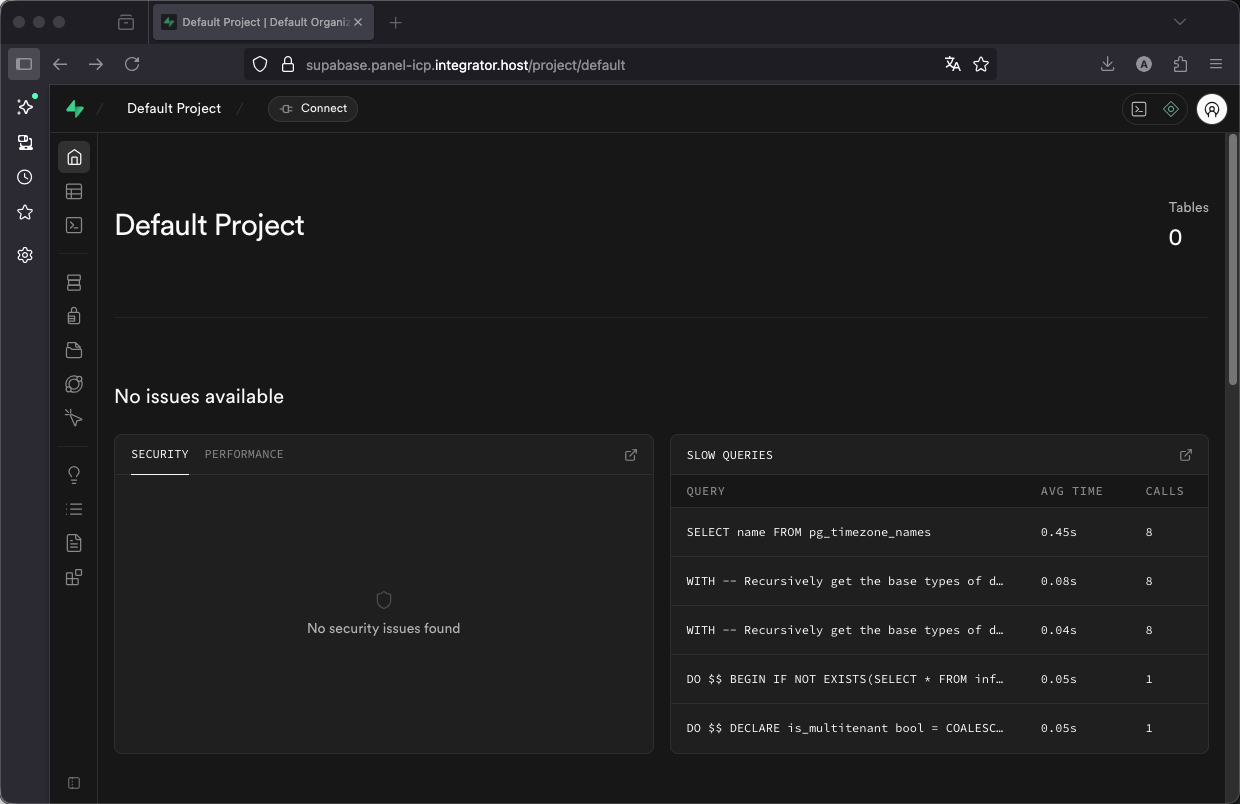This screenshot has height=804, width=1240.
Task: Open the browser application hamburger menu
Action: click(x=1216, y=64)
